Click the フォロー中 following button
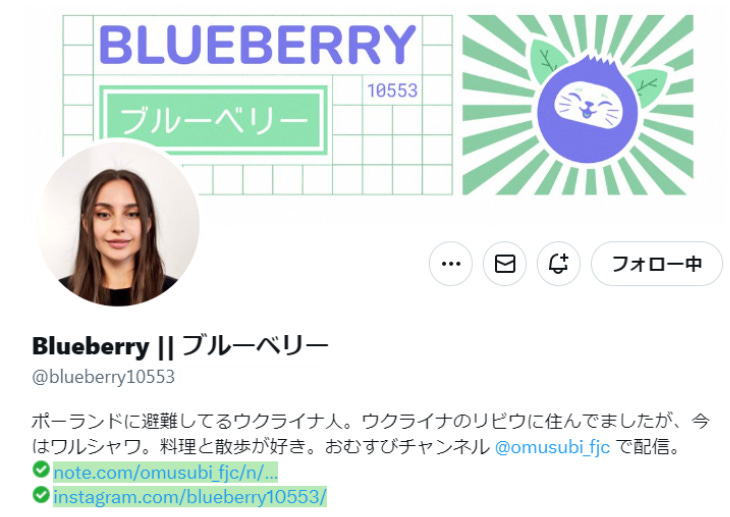The image size is (730, 517). [x=657, y=264]
